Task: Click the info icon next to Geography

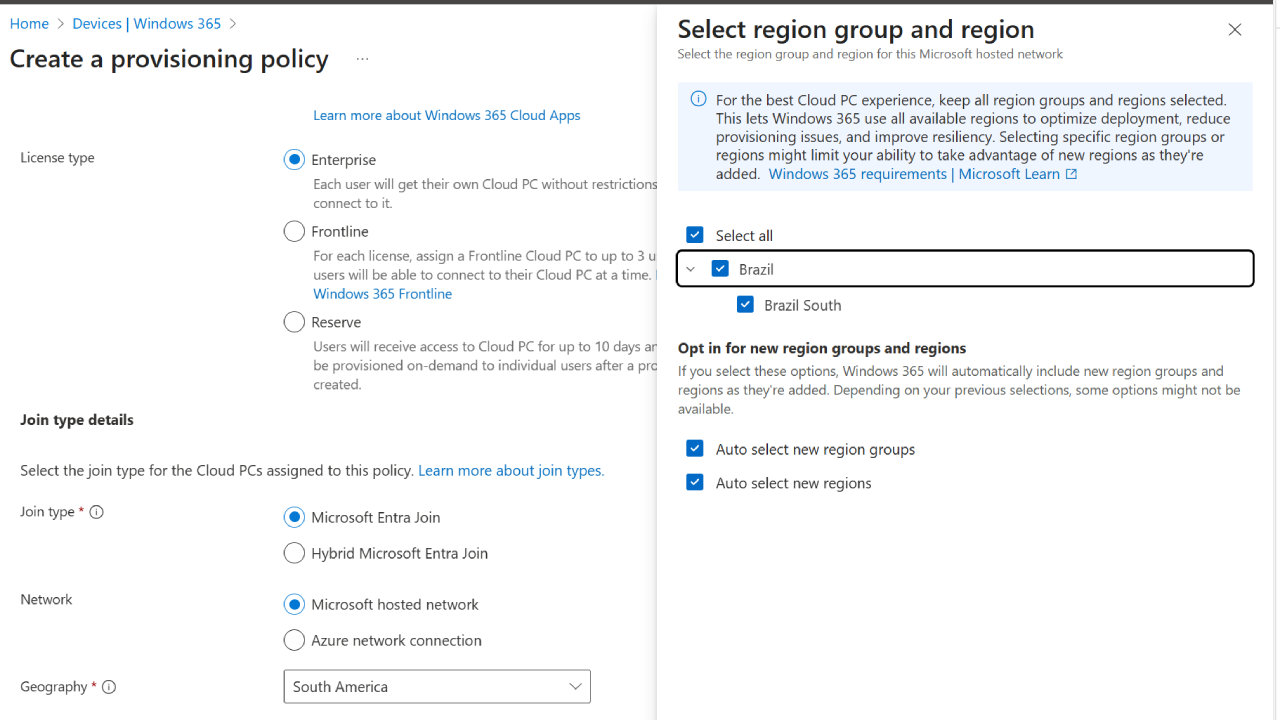Action: click(109, 687)
